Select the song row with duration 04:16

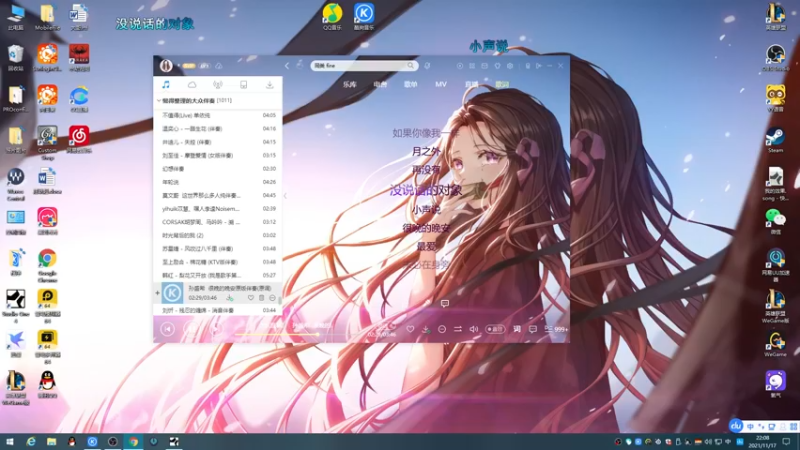218,129
